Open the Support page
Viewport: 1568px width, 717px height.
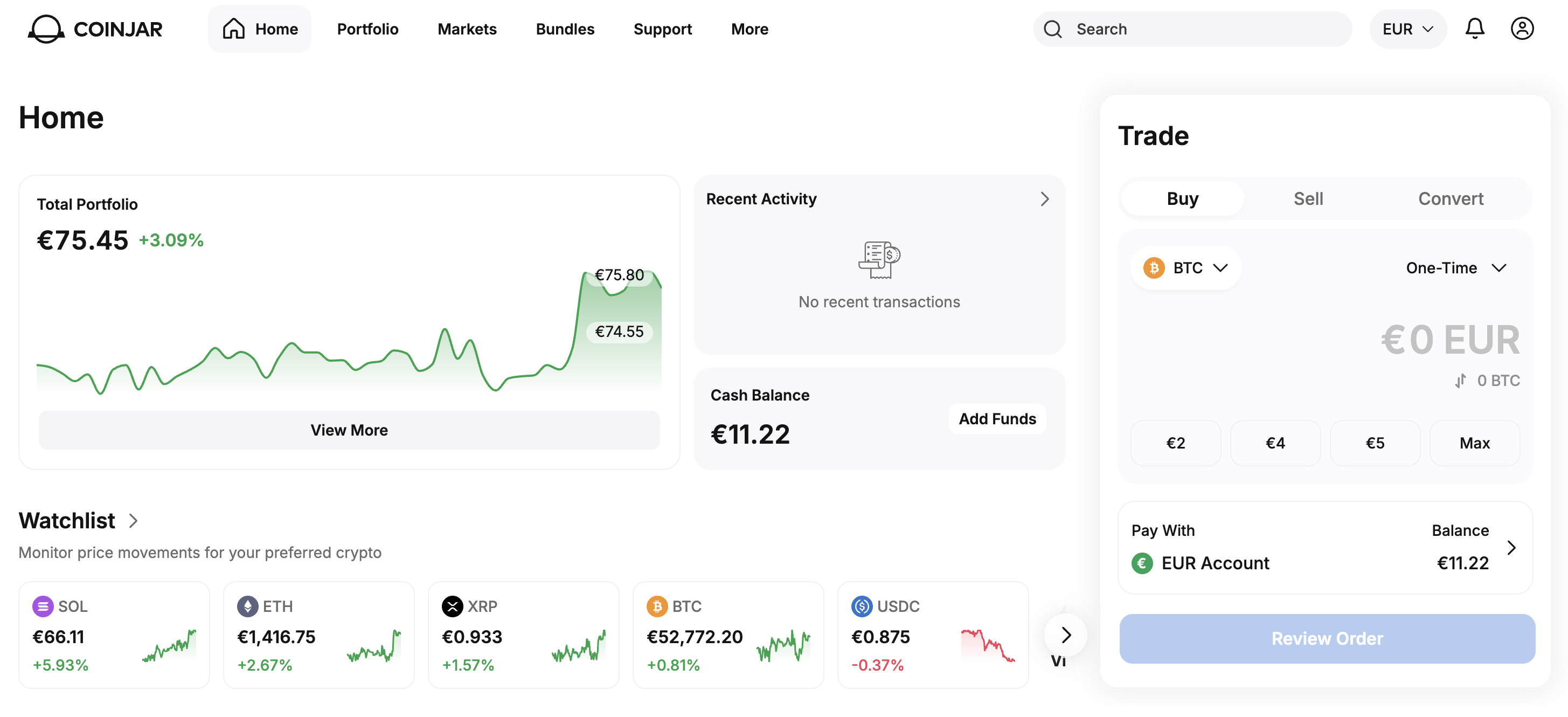tap(662, 29)
